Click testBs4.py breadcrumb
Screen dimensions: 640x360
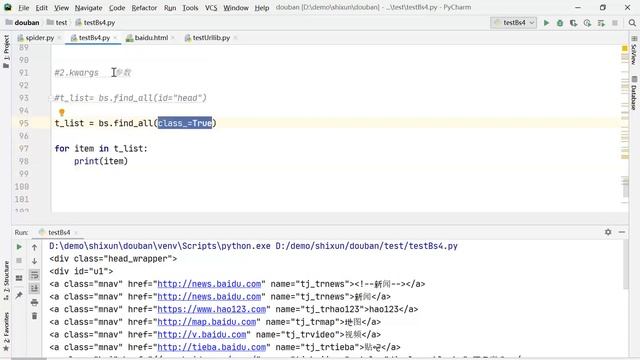point(95,23)
